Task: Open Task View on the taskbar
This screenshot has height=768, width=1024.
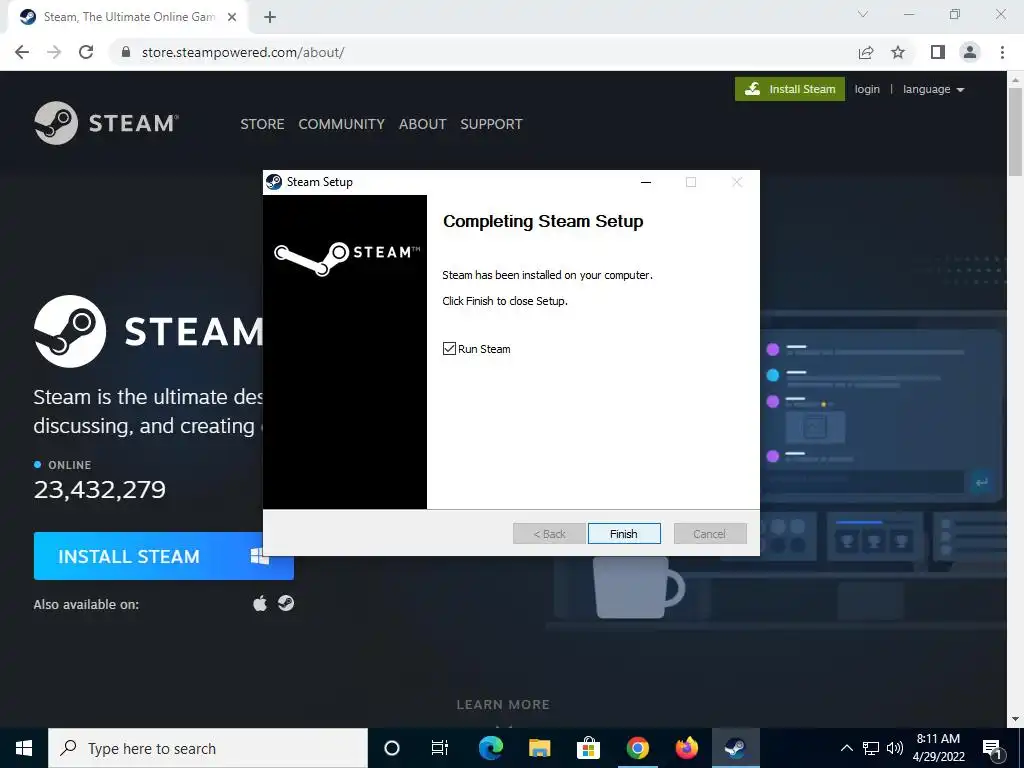Action: [440, 748]
